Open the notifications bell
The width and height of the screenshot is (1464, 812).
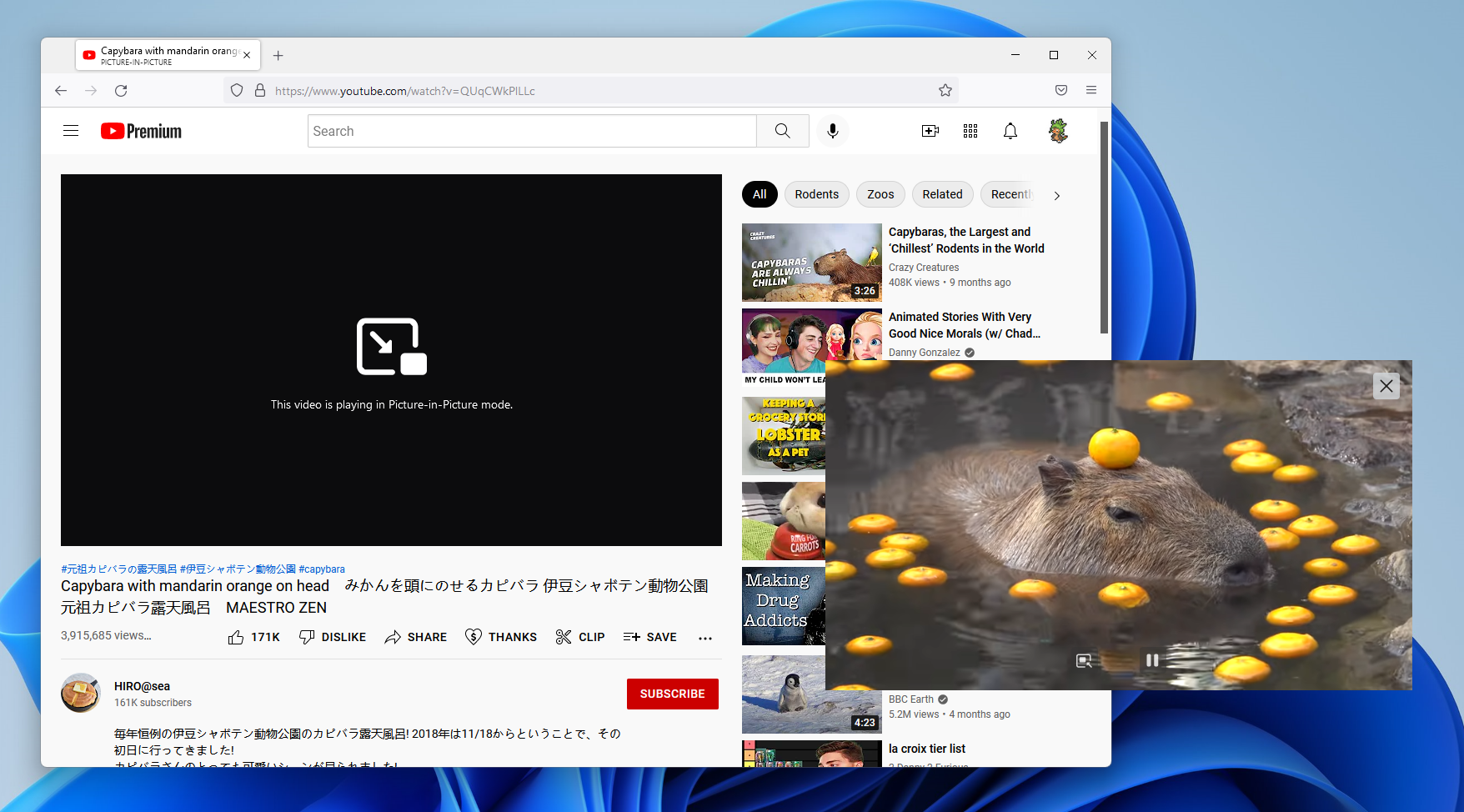click(1010, 131)
